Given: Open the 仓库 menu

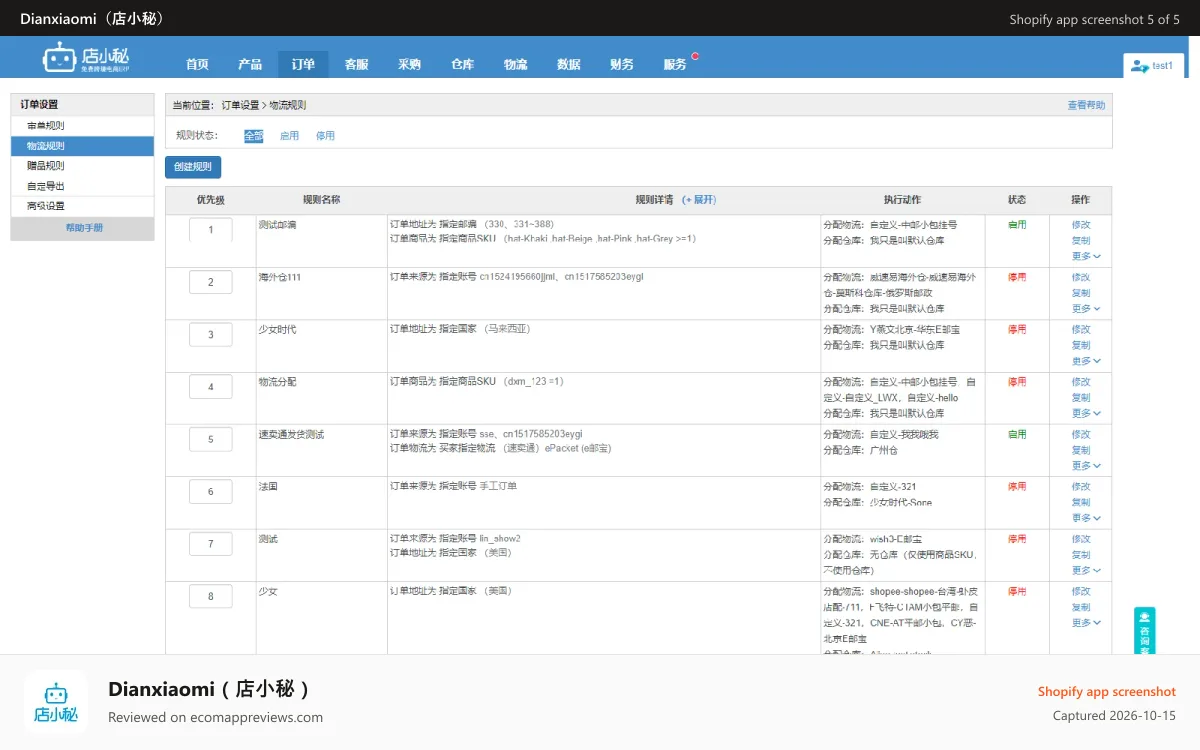Looking at the screenshot, I should [x=462, y=64].
